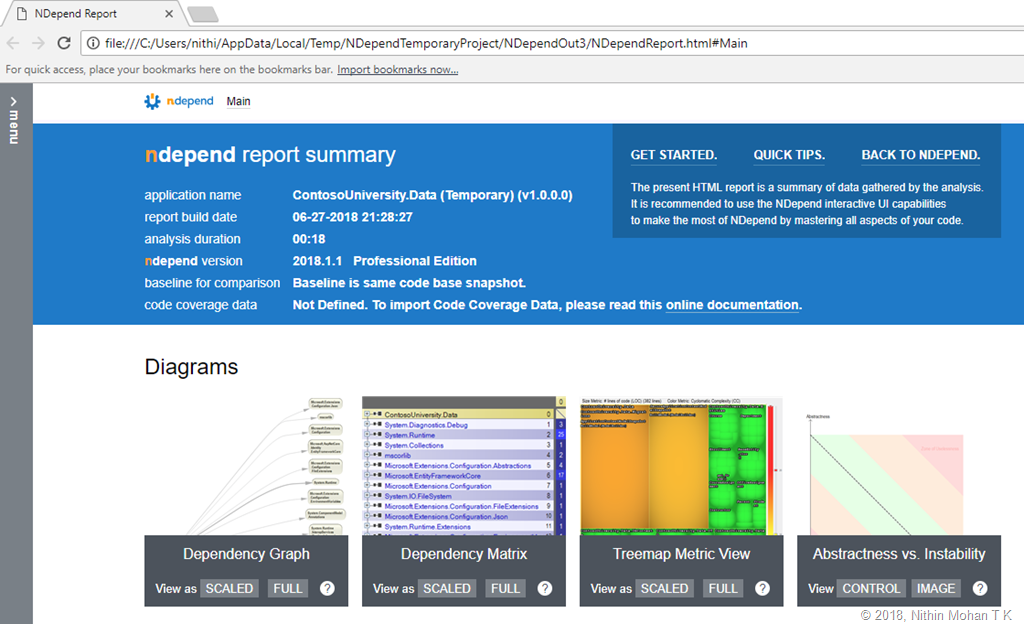
Task: Open help icon for Dependency Matrix
Action: (545, 588)
